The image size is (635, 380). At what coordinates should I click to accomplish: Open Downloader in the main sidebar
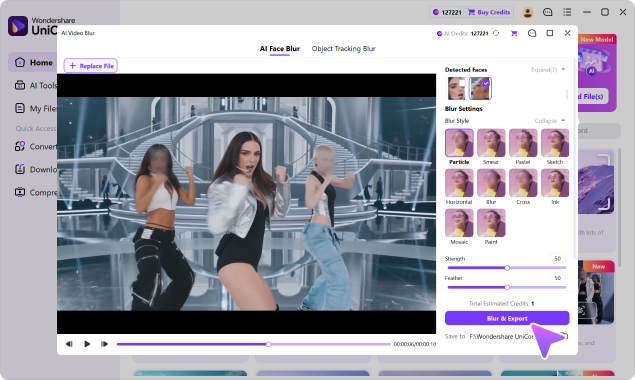[36, 169]
